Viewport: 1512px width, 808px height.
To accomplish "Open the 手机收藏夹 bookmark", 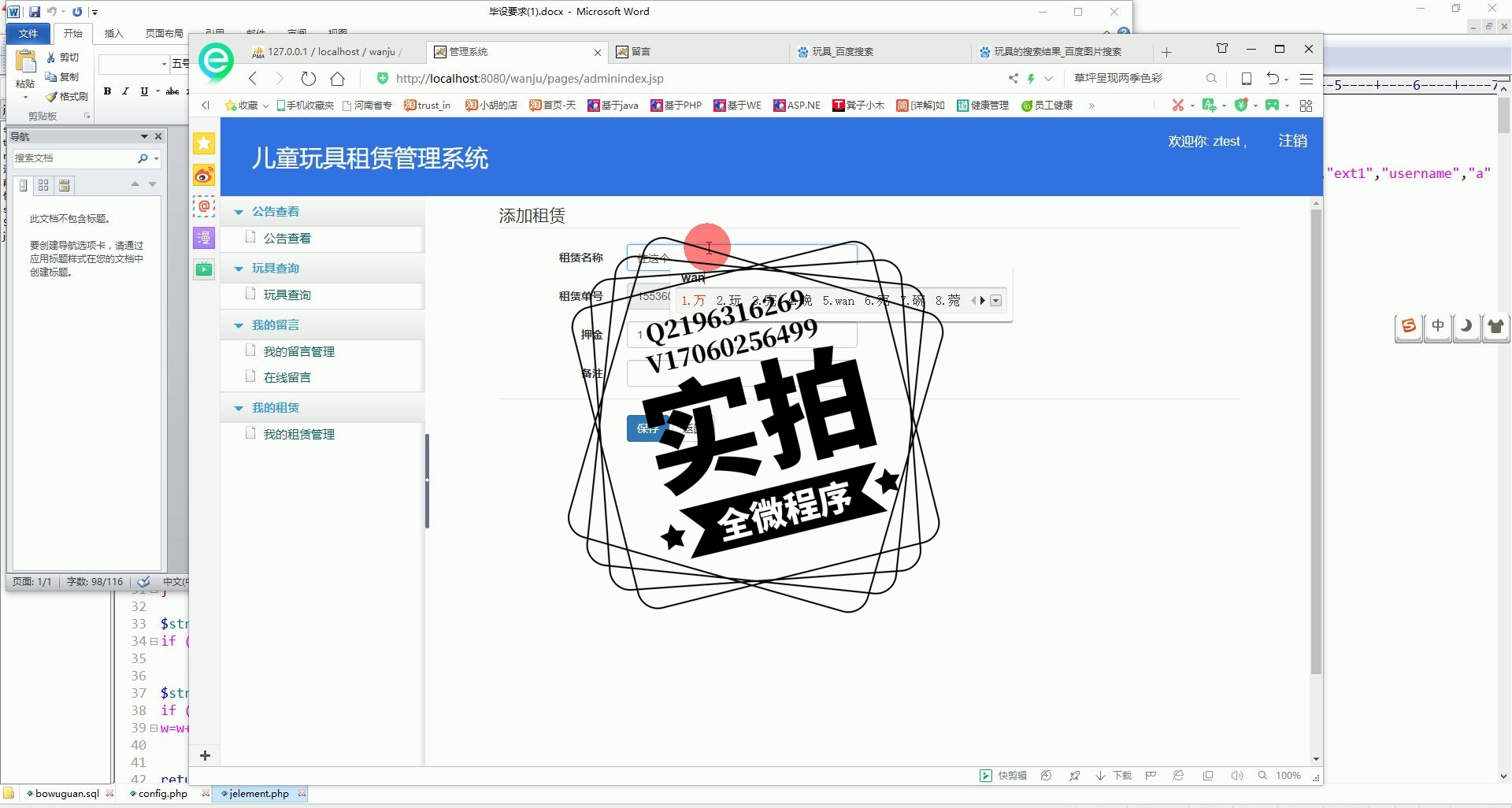I will (x=306, y=106).
